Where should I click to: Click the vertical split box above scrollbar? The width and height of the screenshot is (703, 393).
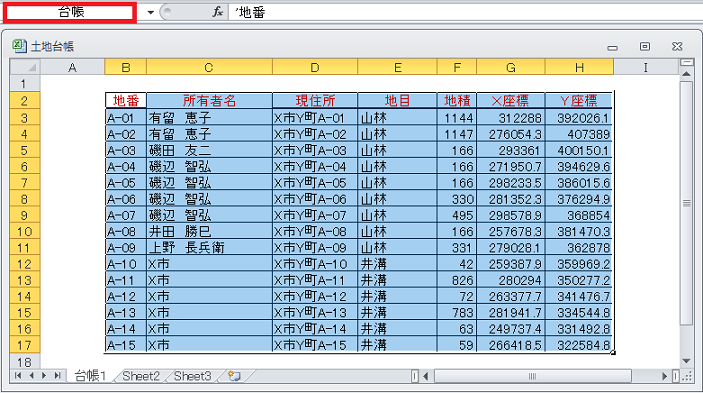pyautogui.click(x=686, y=62)
